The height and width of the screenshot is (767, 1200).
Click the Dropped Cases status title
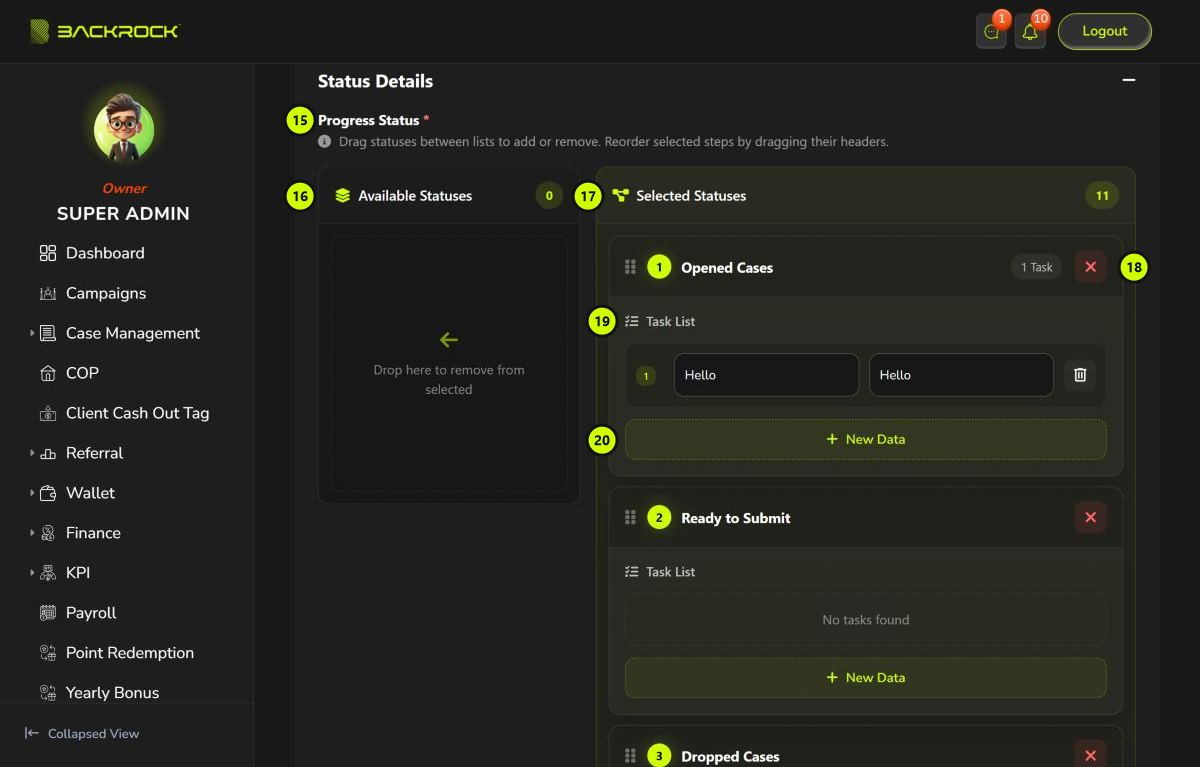(730, 757)
